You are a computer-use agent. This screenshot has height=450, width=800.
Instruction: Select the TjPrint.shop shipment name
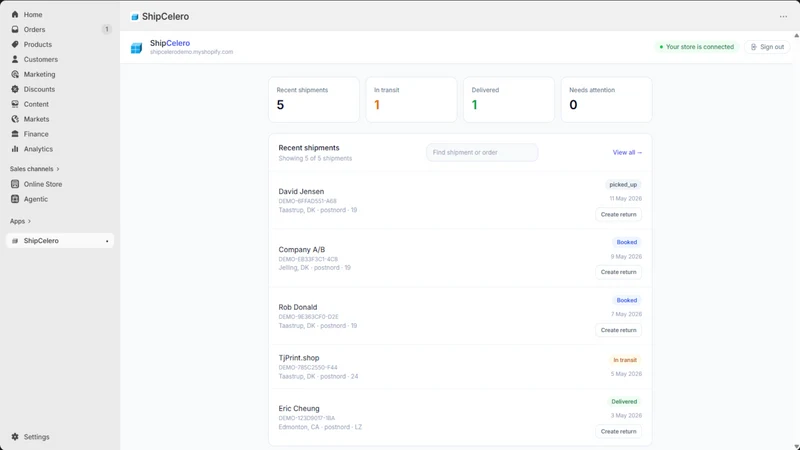click(x=299, y=358)
